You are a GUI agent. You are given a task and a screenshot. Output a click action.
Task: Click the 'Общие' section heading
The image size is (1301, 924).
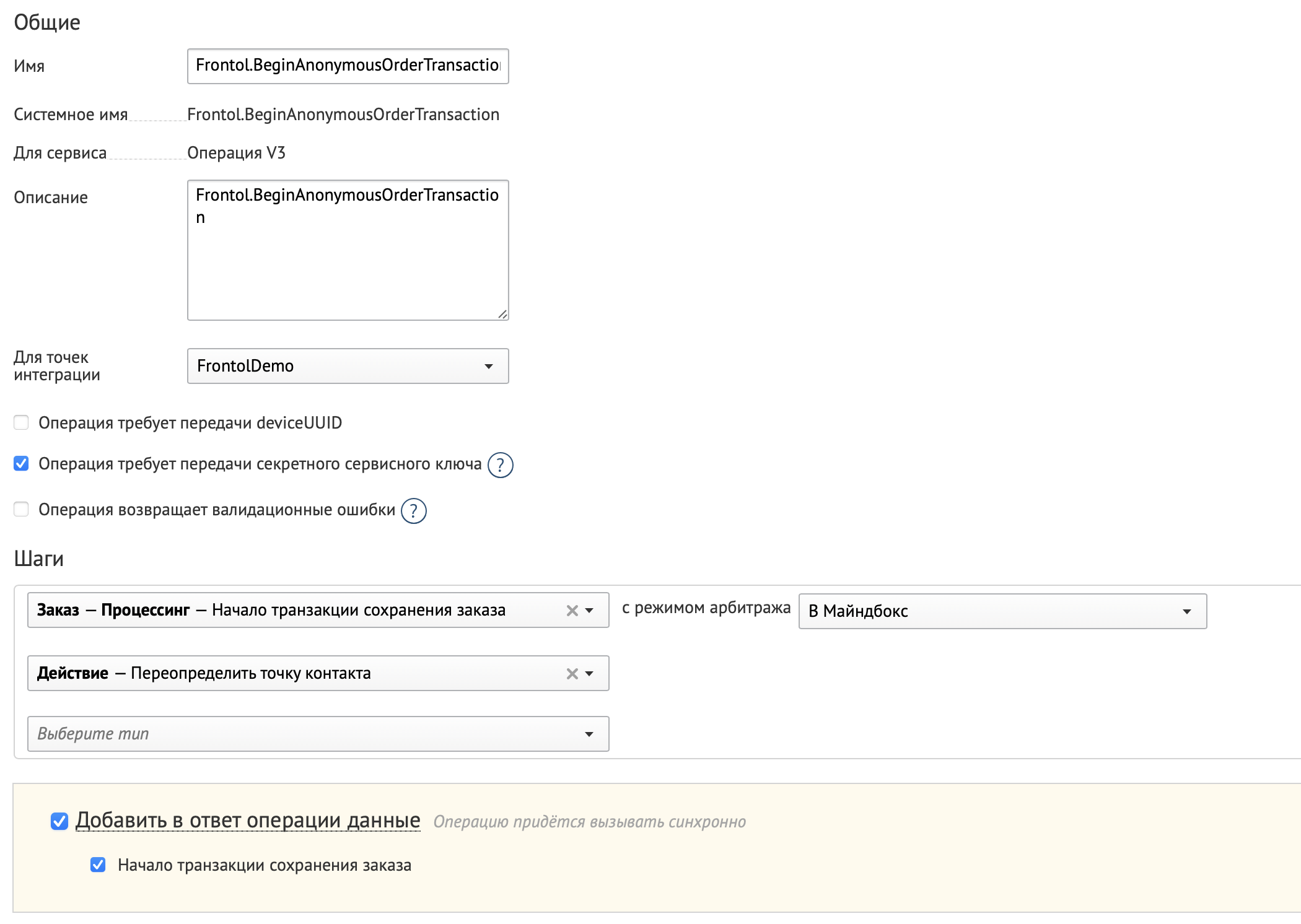pos(47,22)
